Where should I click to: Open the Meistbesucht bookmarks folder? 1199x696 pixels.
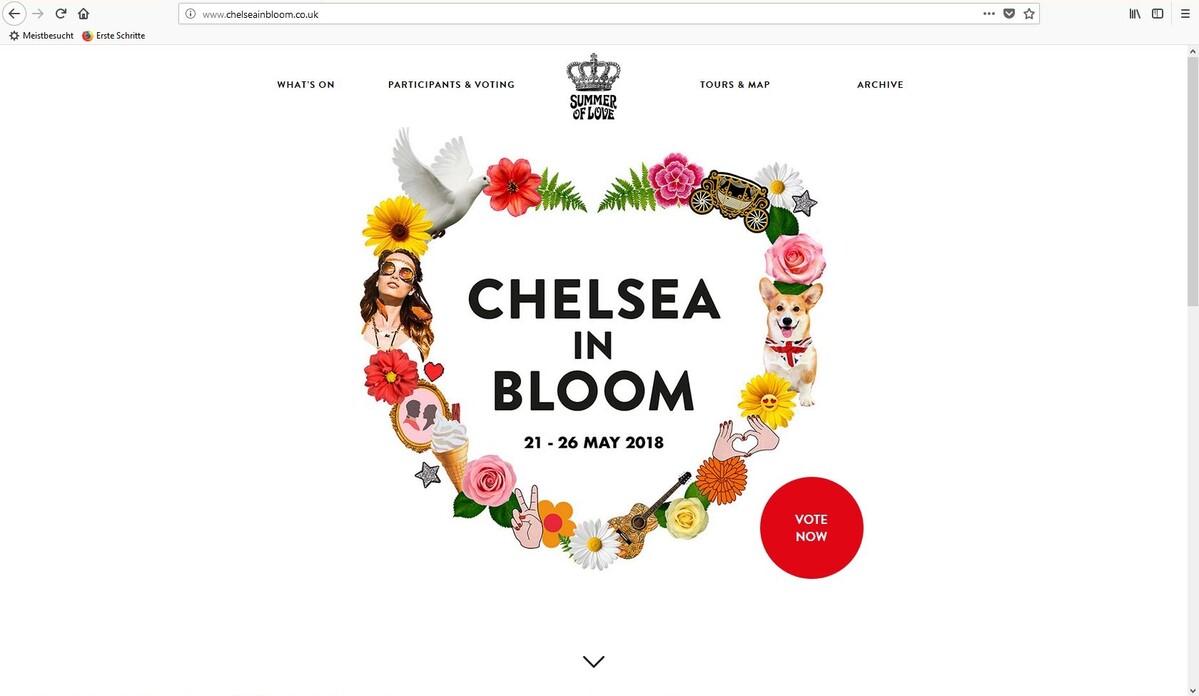click(x=41, y=35)
